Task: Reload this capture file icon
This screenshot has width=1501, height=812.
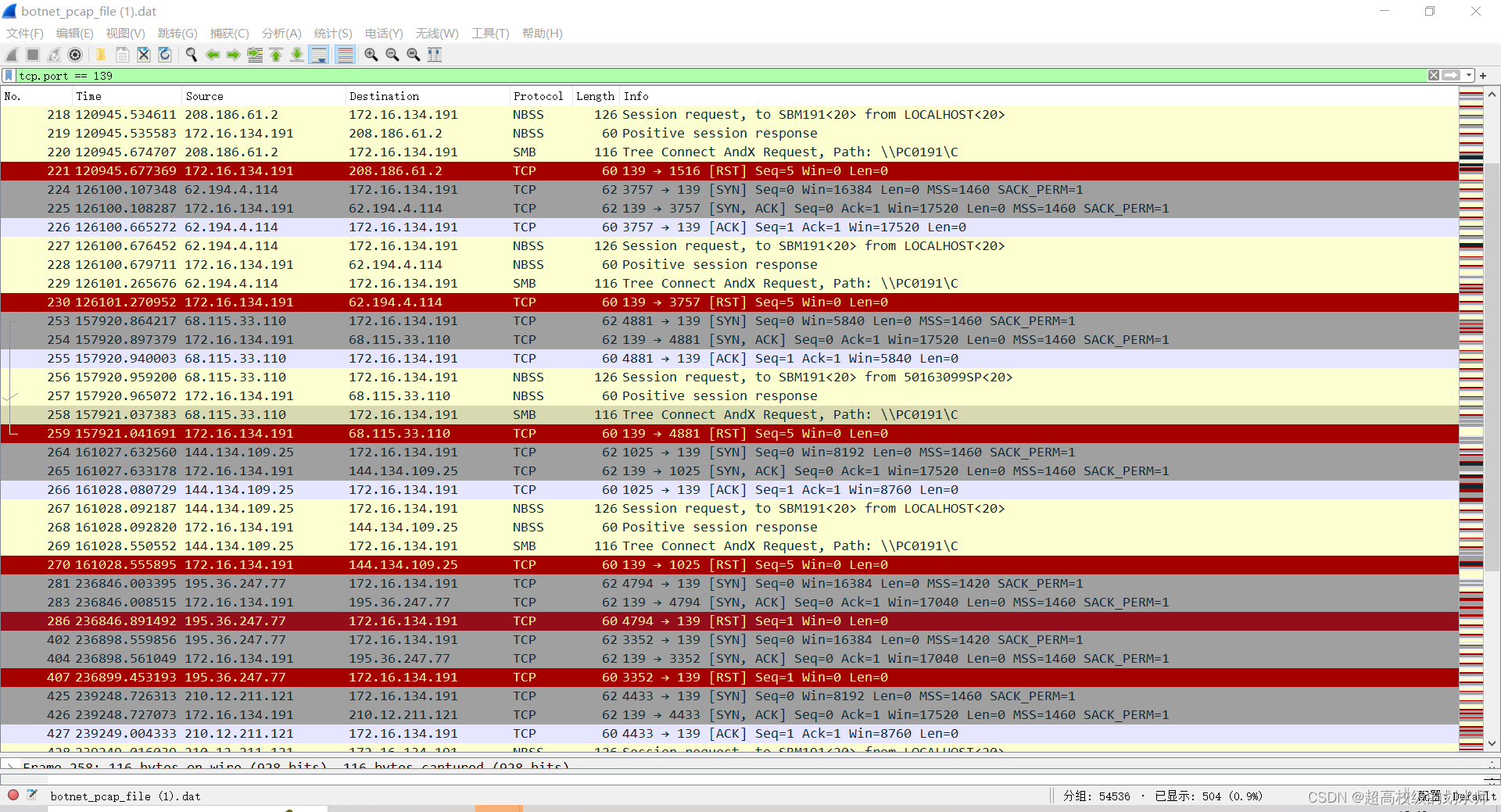Action: pyautogui.click(x=165, y=55)
